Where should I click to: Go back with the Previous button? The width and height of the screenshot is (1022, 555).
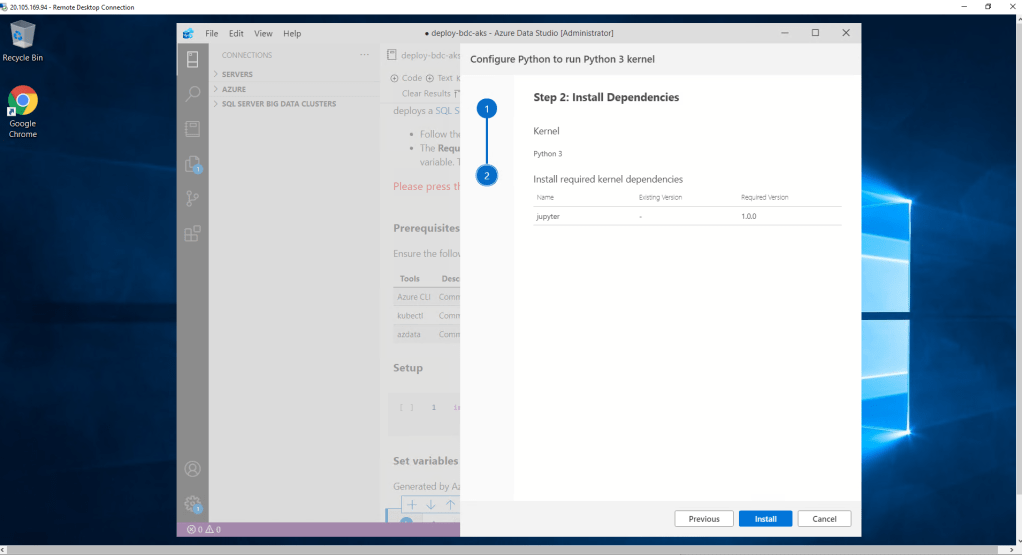point(704,519)
